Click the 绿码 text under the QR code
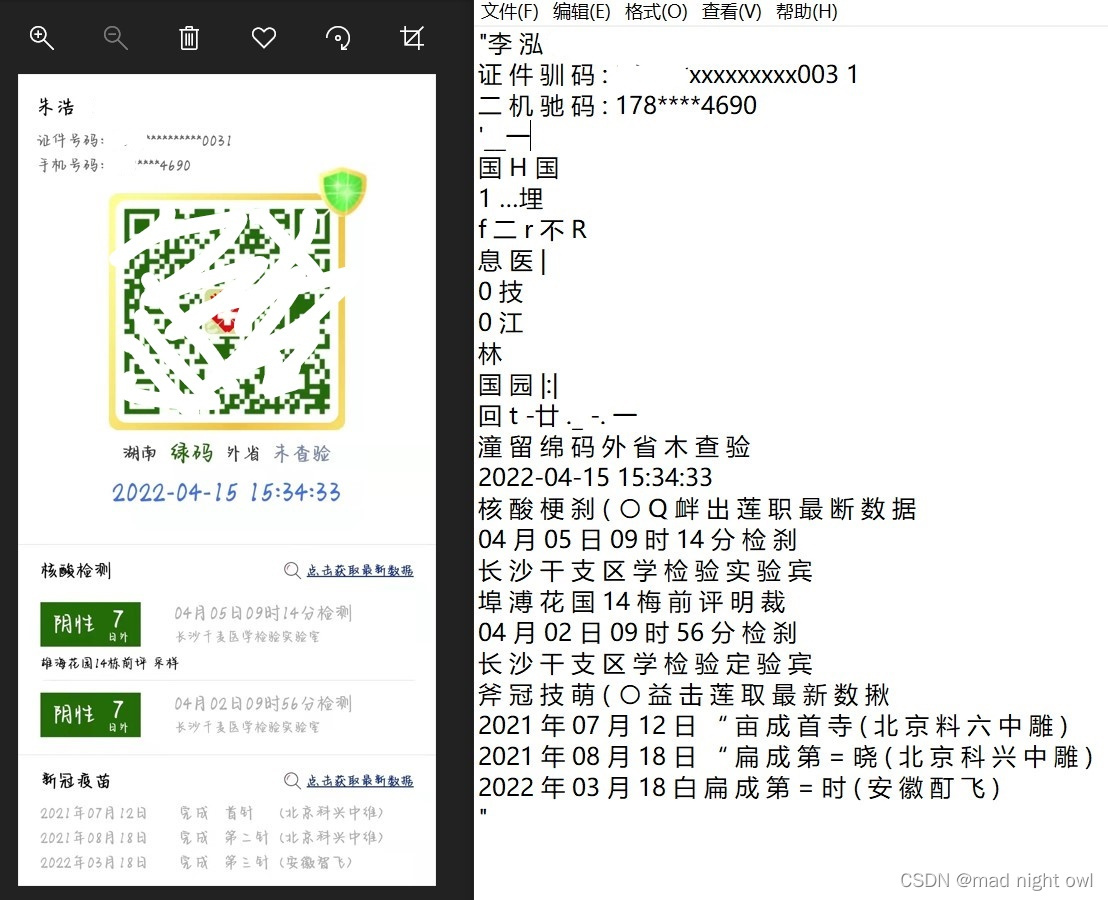The image size is (1108, 900). (x=191, y=452)
